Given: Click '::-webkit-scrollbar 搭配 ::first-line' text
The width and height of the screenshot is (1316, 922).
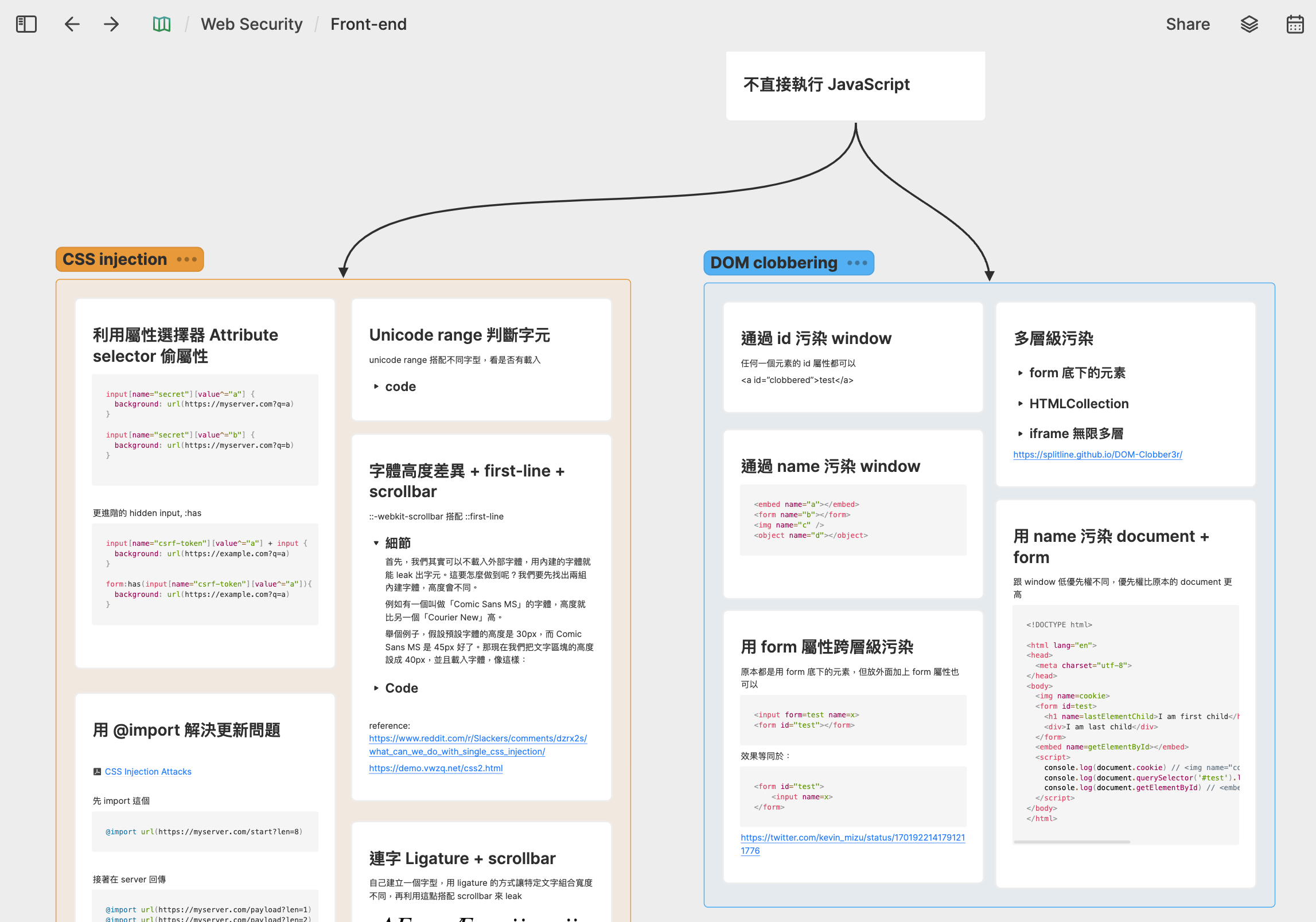Looking at the screenshot, I should pos(436,517).
